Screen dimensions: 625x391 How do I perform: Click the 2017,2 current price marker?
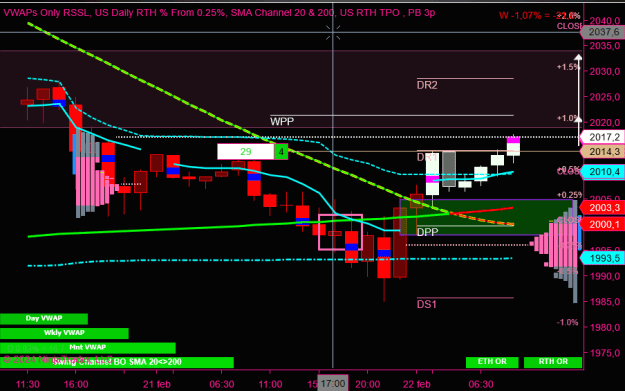[x=603, y=137]
